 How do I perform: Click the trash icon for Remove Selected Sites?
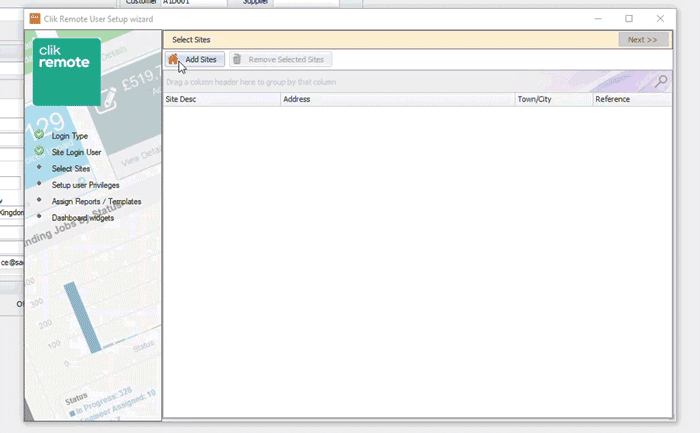coord(237,59)
